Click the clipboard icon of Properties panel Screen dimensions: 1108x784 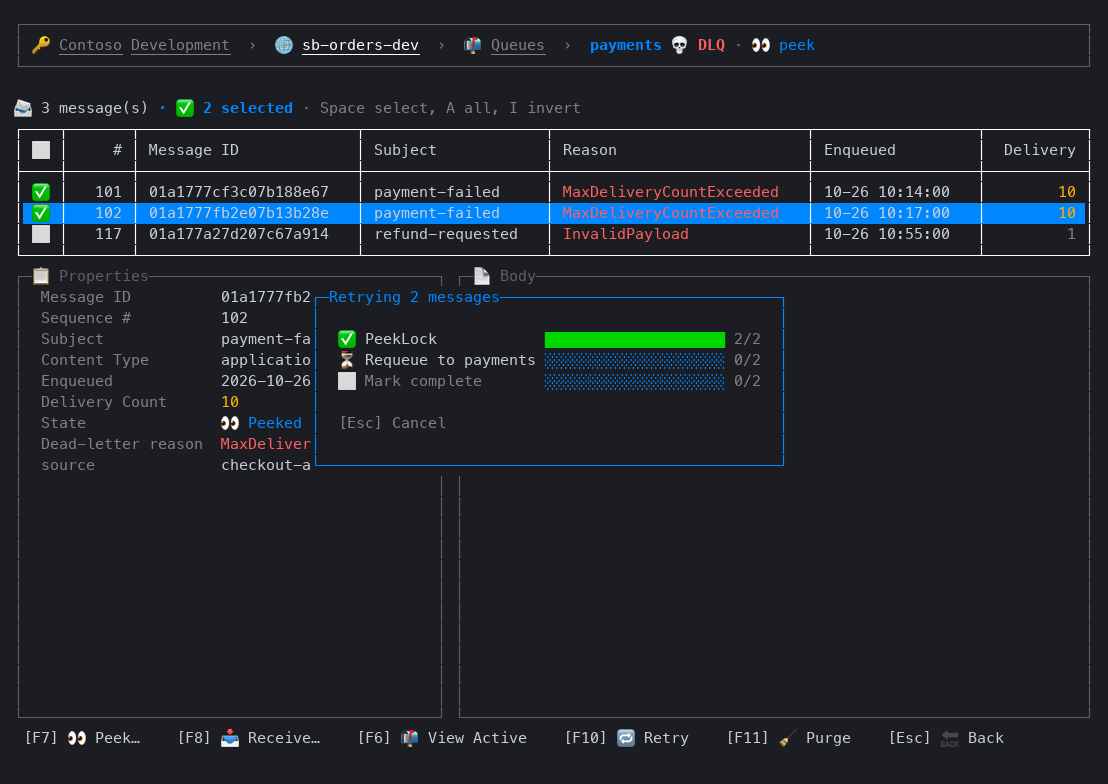[41, 276]
